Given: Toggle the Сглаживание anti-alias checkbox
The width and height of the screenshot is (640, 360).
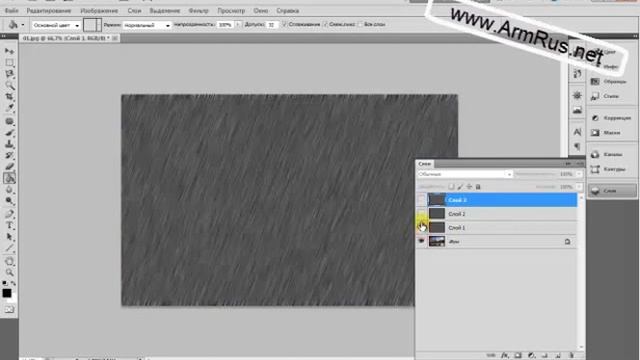Looking at the screenshot, I should 284,24.
